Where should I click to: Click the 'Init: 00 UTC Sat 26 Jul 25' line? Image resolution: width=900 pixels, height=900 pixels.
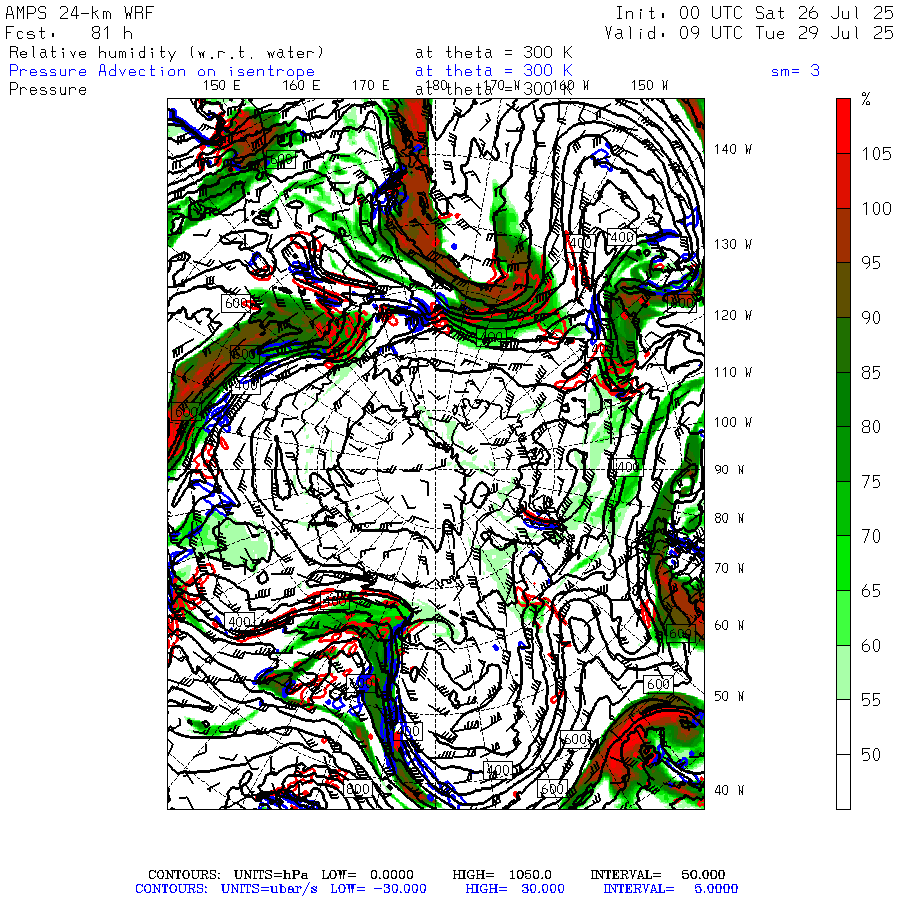click(755, 13)
